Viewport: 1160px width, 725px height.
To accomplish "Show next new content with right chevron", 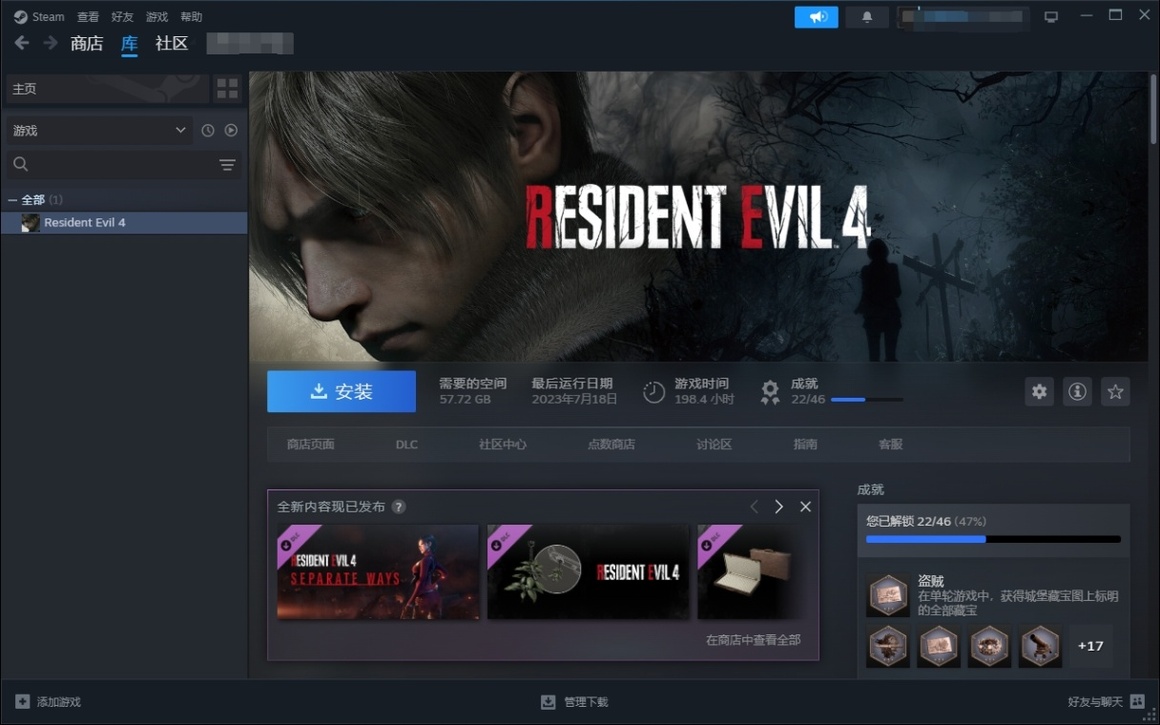I will (779, 507).
